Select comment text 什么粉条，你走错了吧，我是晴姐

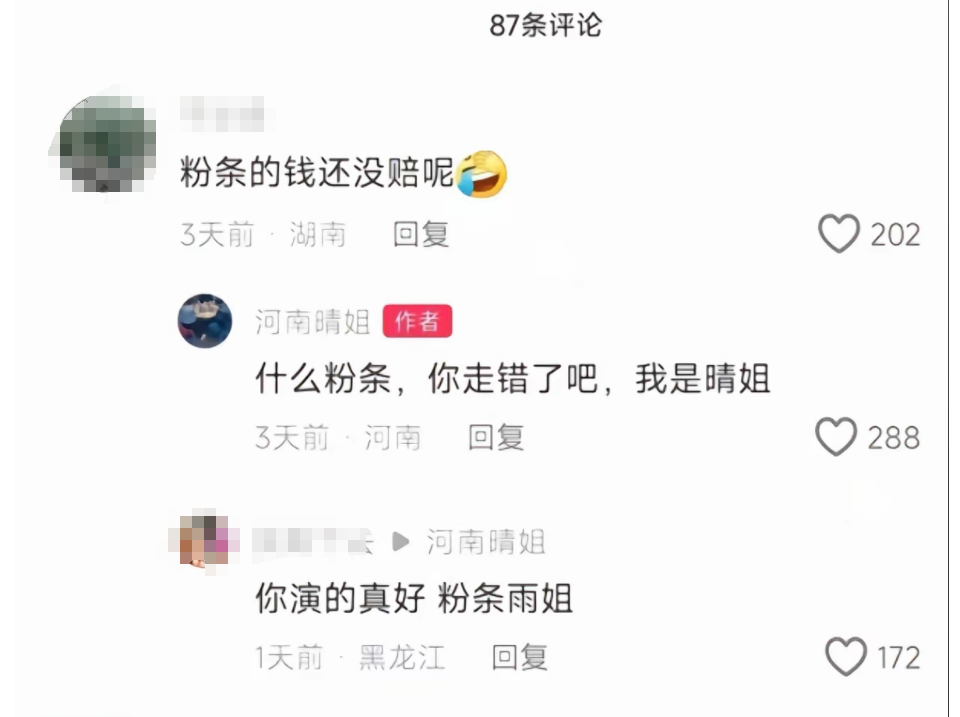(512, 378)
